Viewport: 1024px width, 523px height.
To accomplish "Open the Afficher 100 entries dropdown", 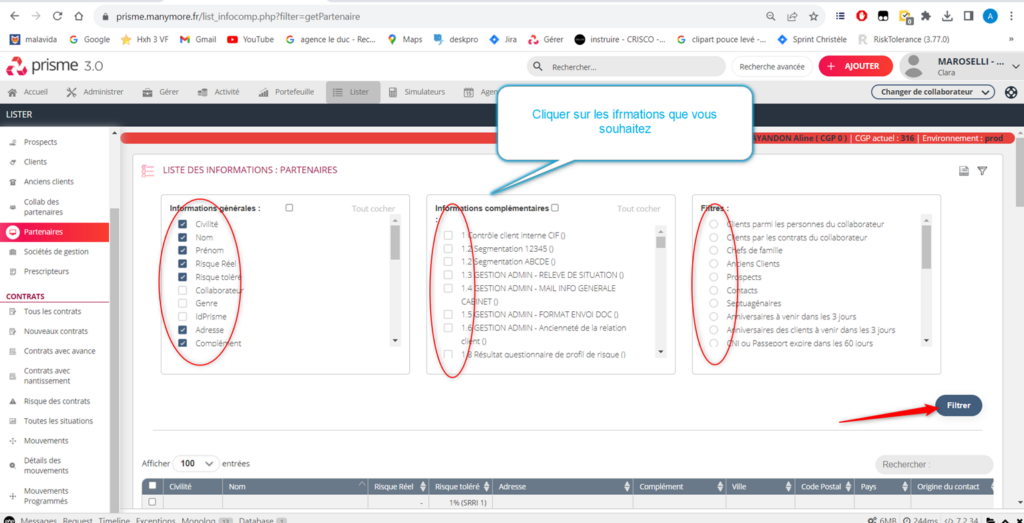I will click(197, 464).
